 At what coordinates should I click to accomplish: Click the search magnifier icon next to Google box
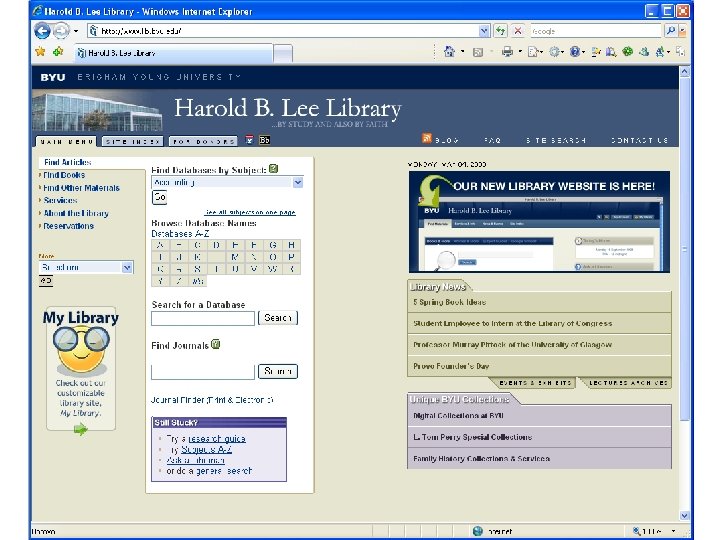point(670,31)
